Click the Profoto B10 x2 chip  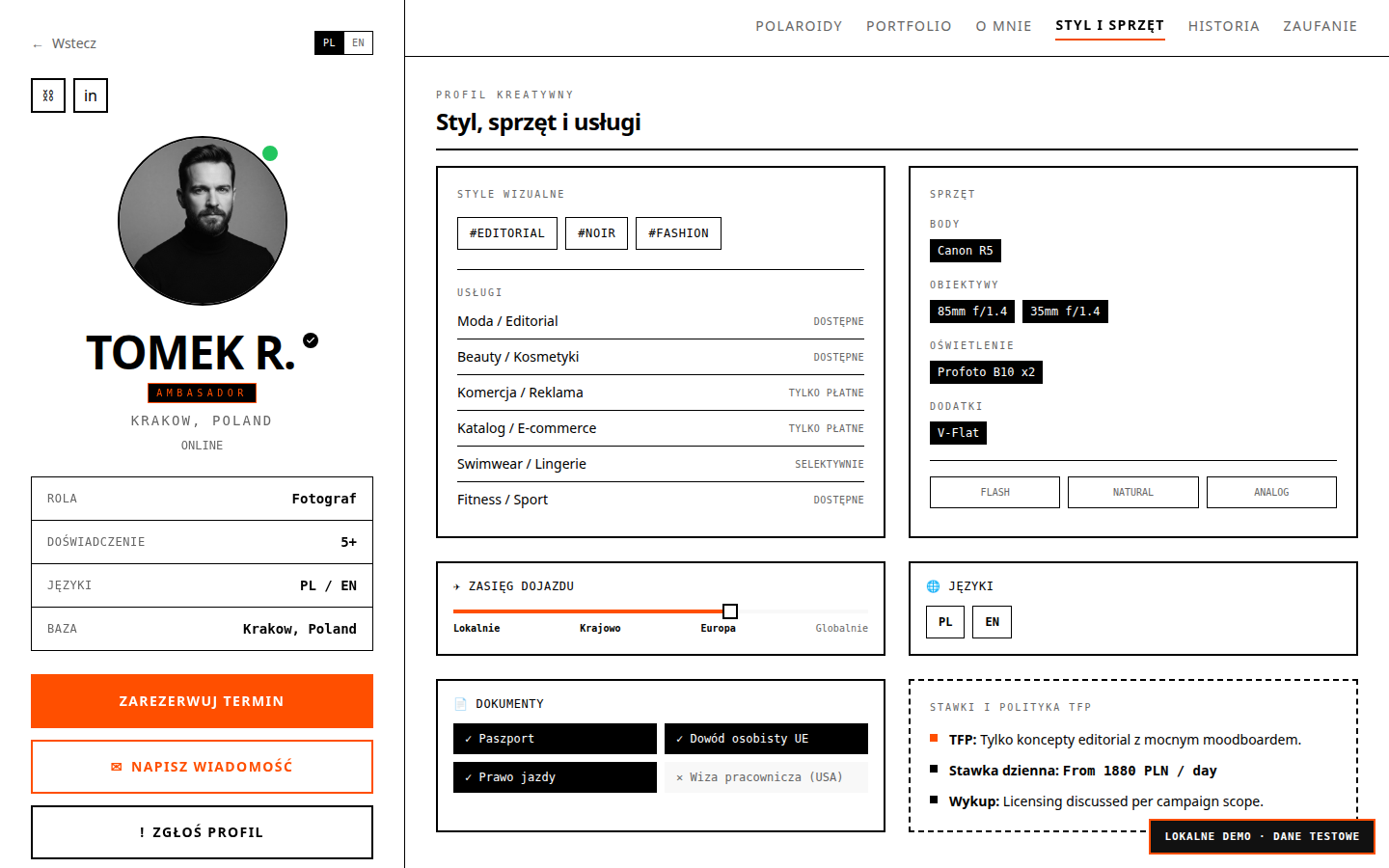point(986,372)
